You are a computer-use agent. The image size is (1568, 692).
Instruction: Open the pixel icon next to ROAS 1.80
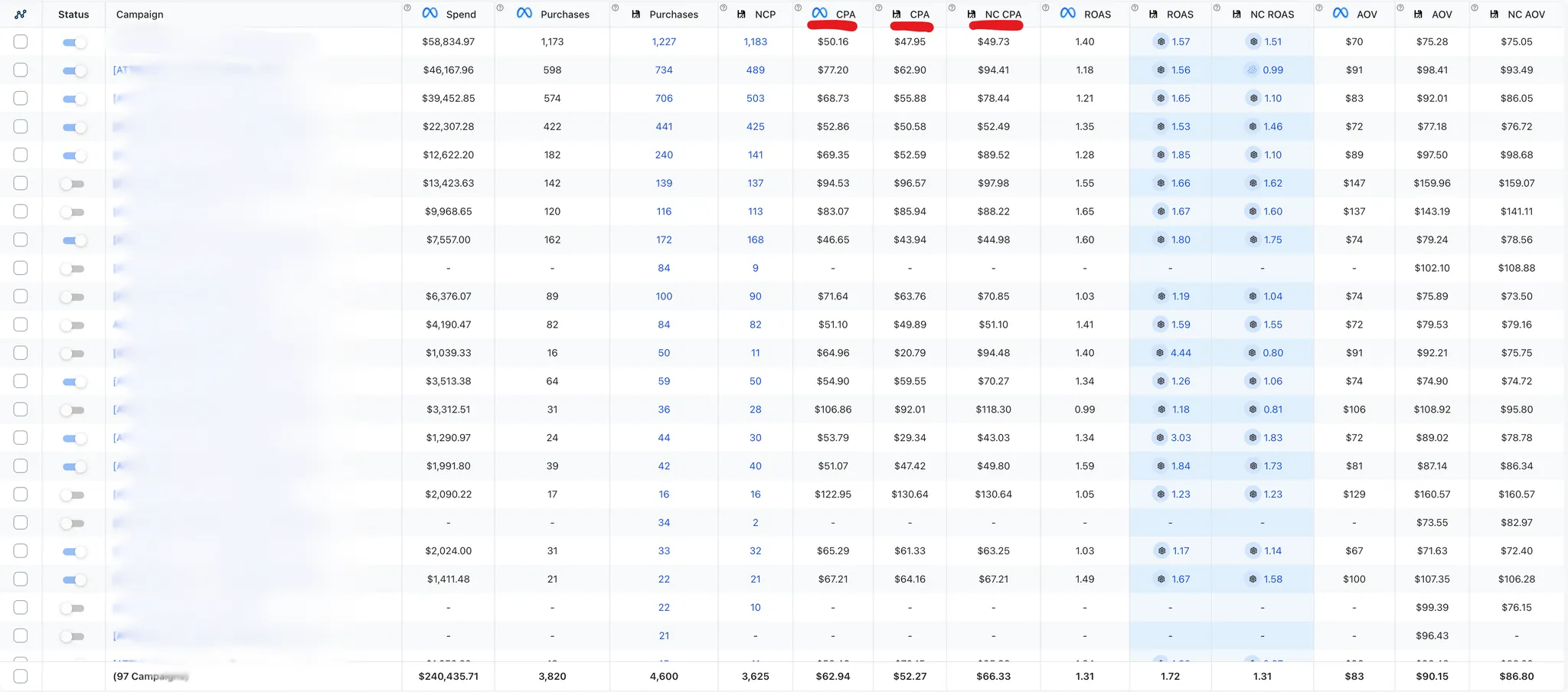point(1161,240)
